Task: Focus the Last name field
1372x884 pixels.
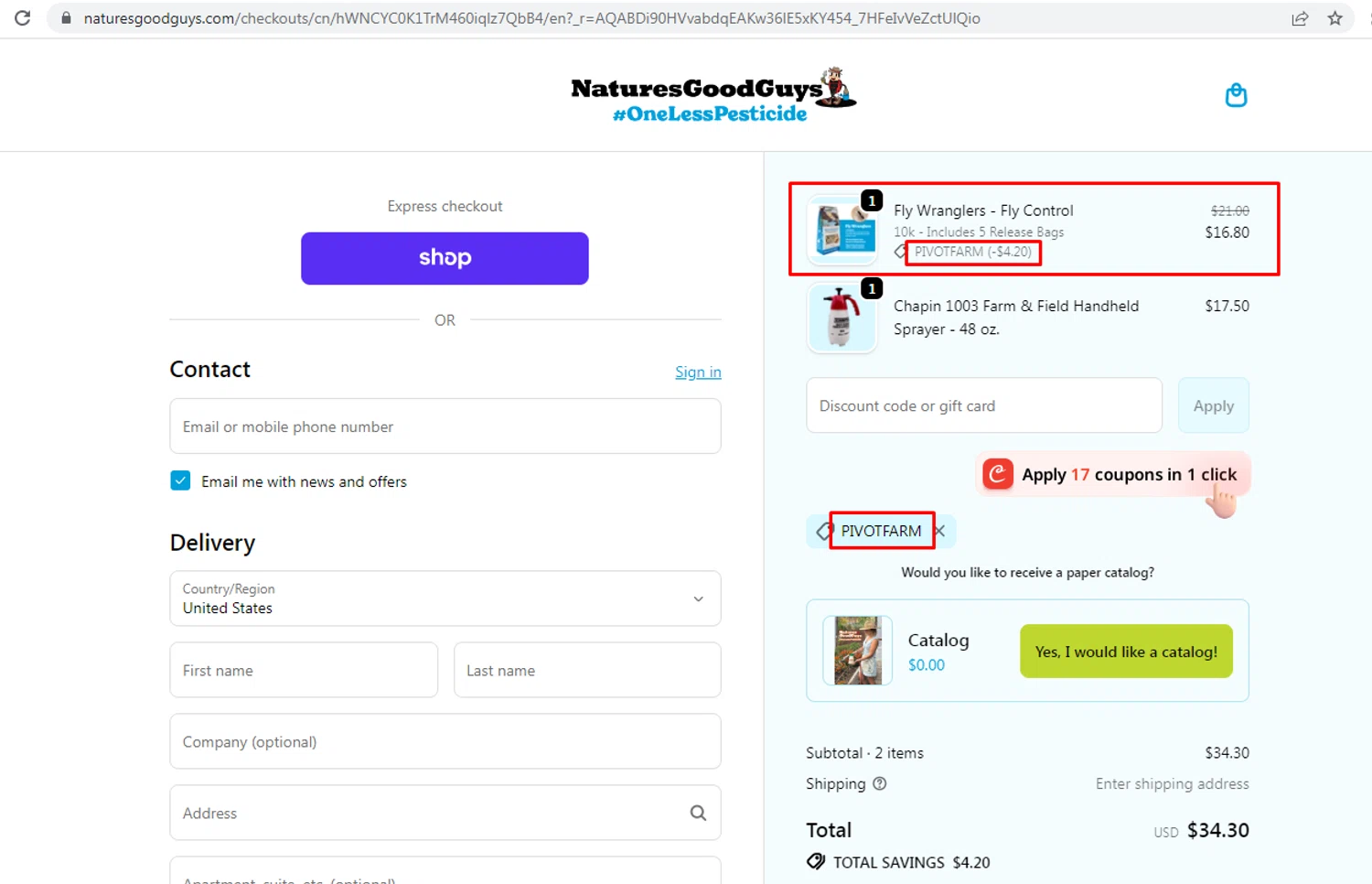Action: tap(587, 670)
